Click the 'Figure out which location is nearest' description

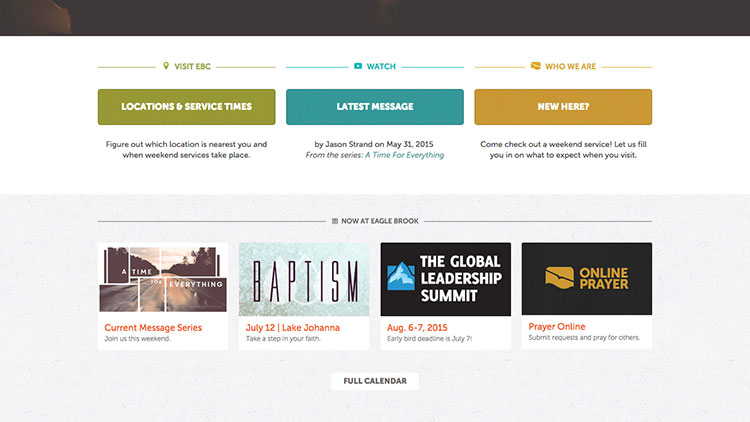(x=187, y=149)
